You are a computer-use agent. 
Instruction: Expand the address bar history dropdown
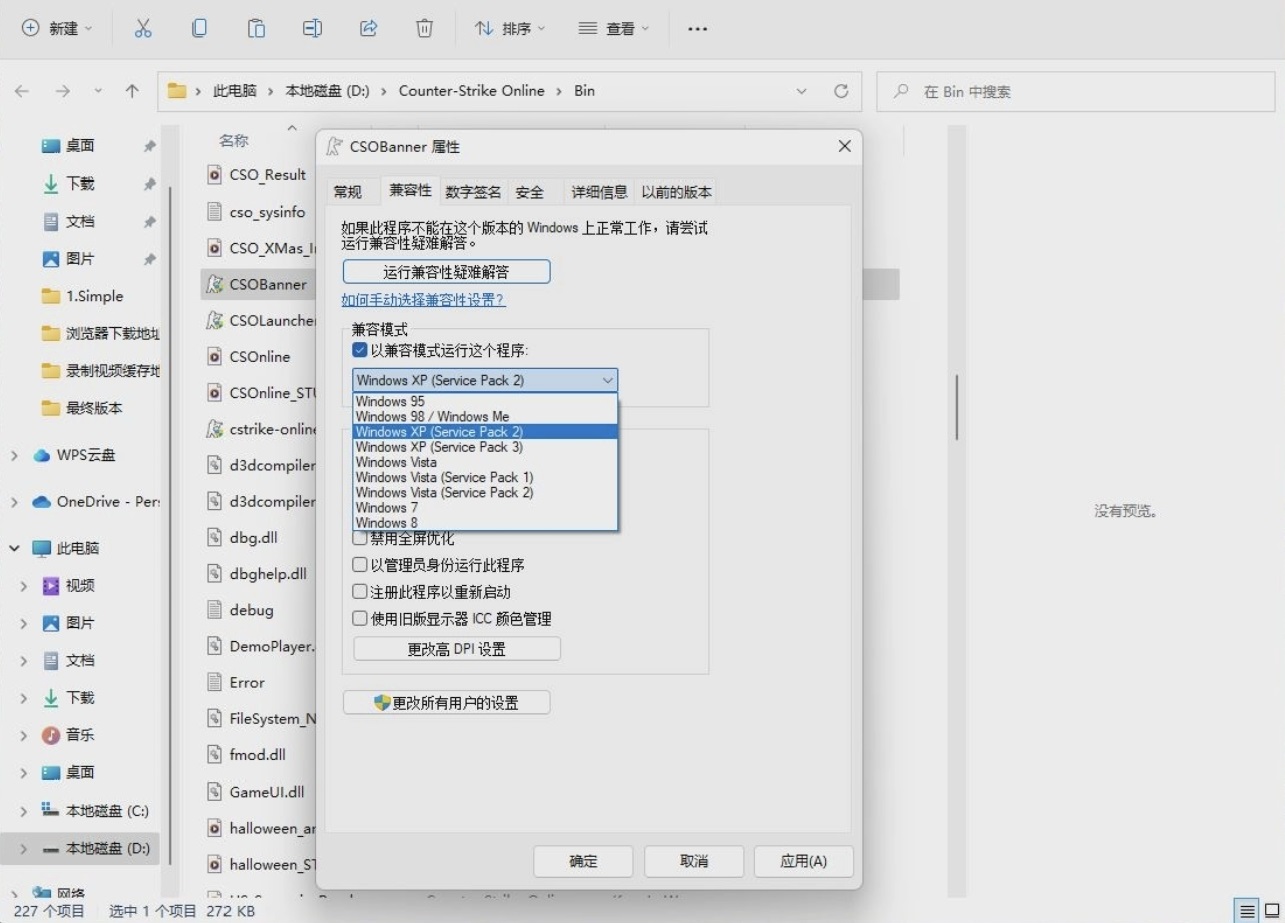[801, 91]
